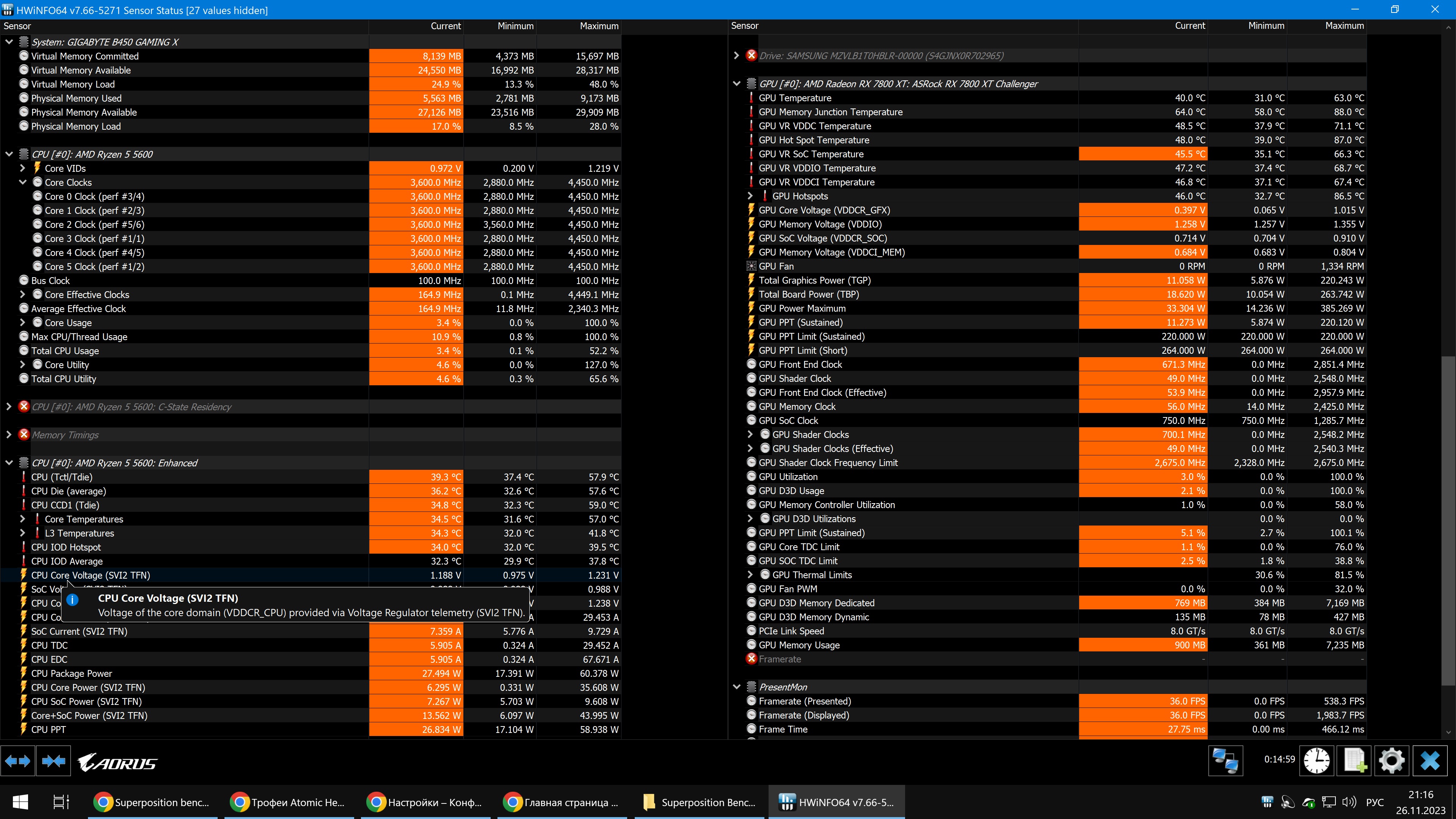Click the AORUS logo
1456x819 pixels.
point(118,763)
